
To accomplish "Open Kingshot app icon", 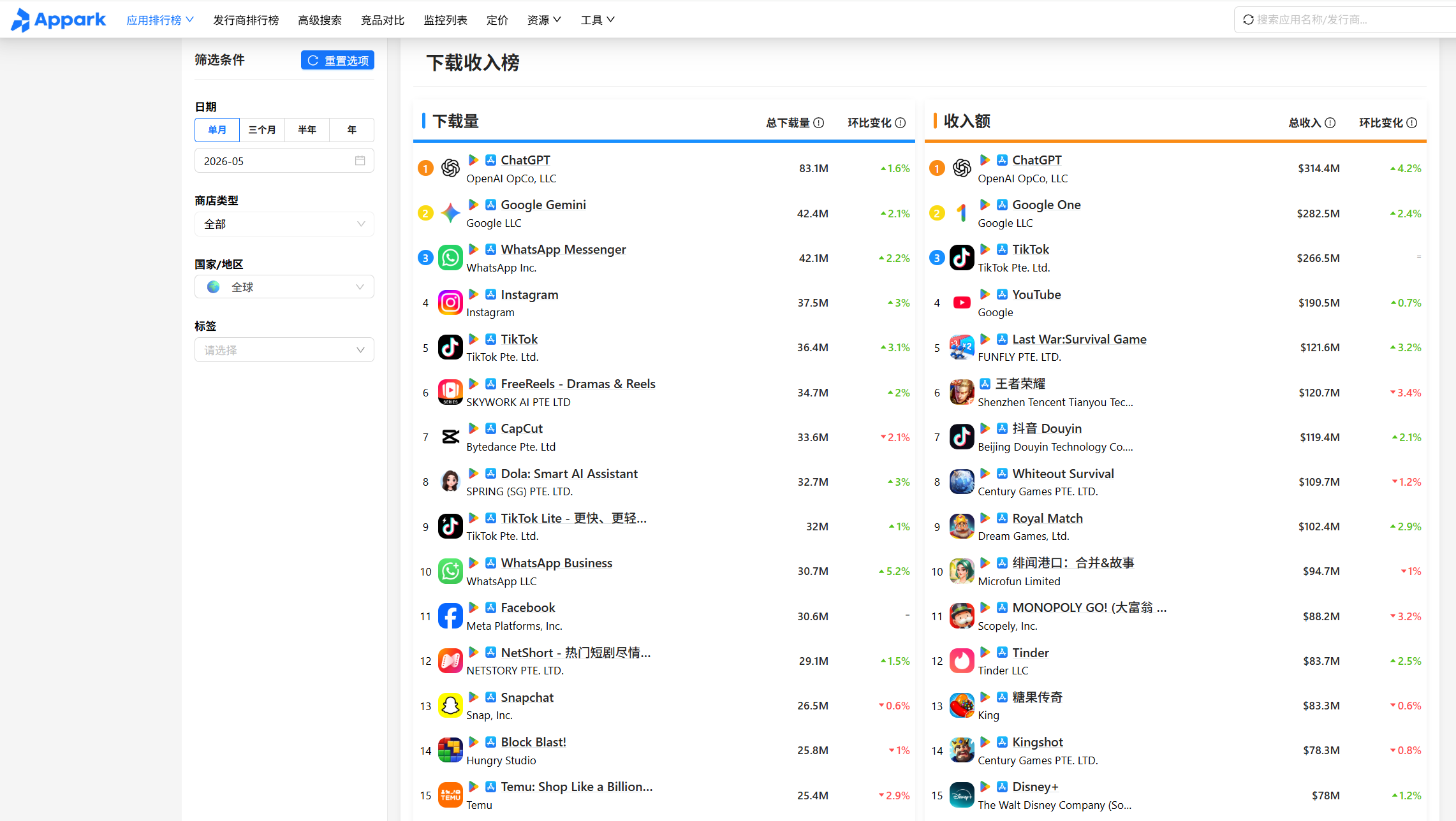I will point(962,751).
